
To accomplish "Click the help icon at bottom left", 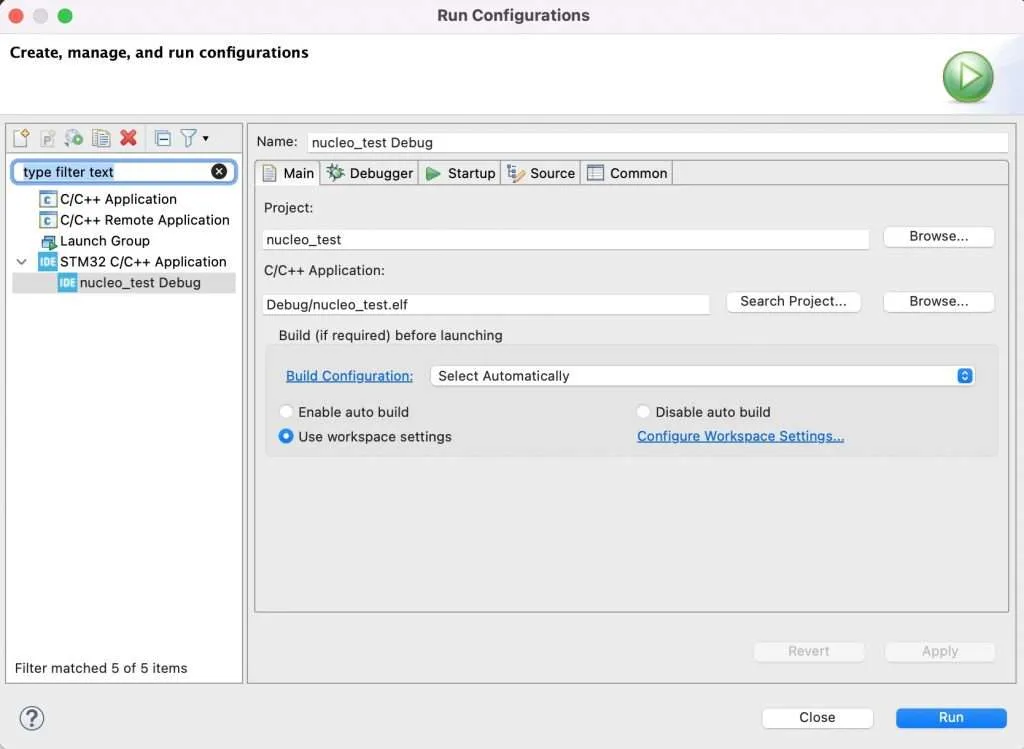I will click(x=31, y=718).
